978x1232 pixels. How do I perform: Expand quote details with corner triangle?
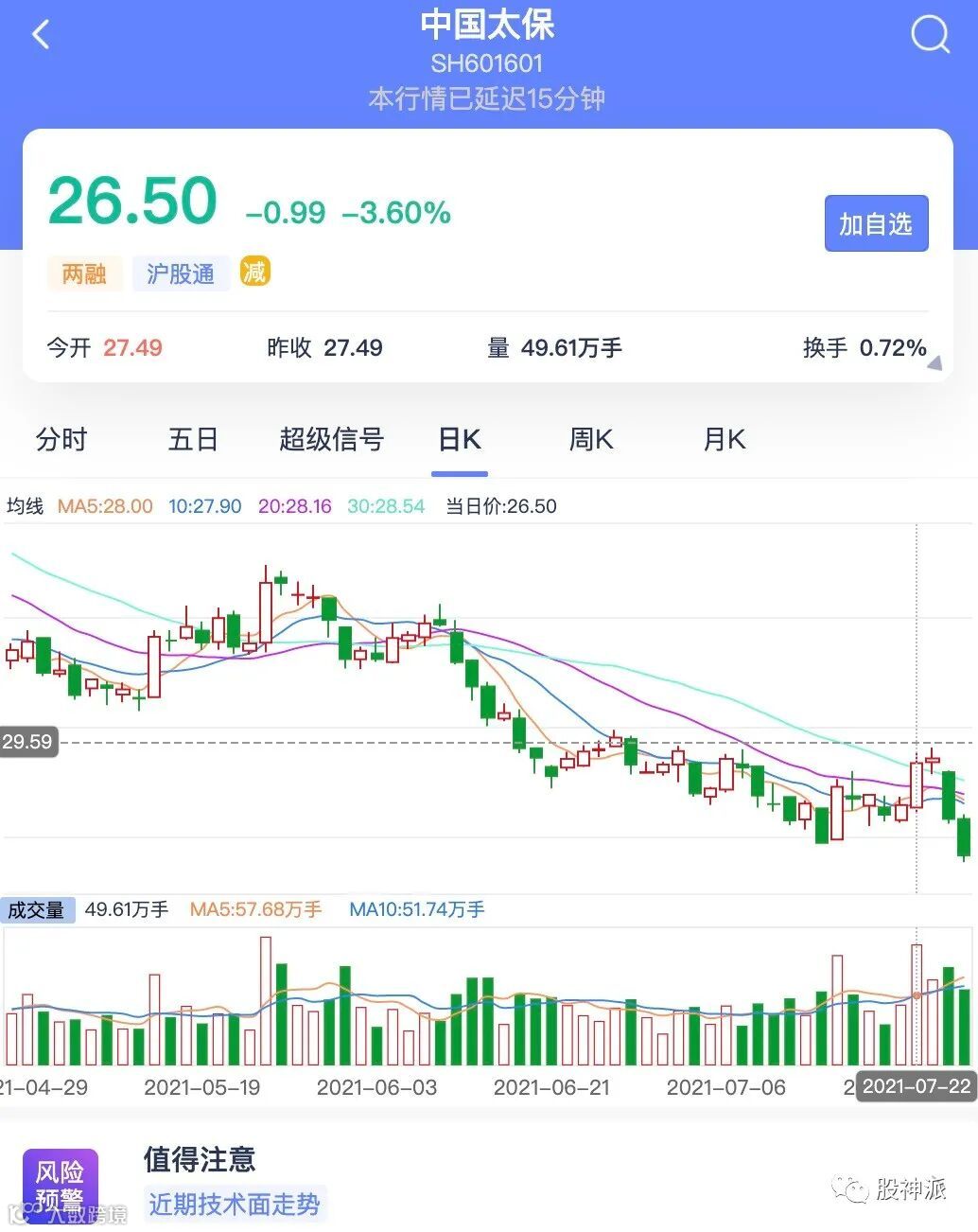click(x=934, y=362)
